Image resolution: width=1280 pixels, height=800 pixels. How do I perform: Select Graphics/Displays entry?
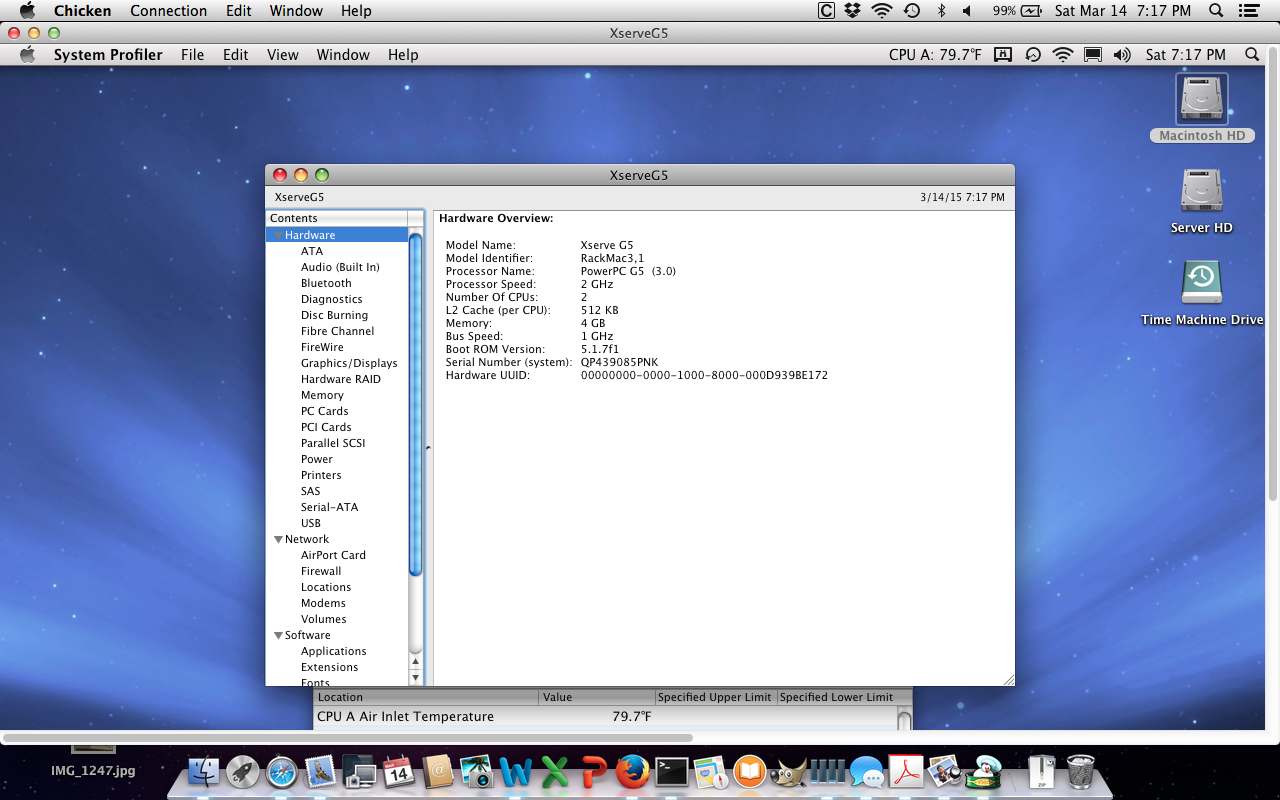[349, 363]
